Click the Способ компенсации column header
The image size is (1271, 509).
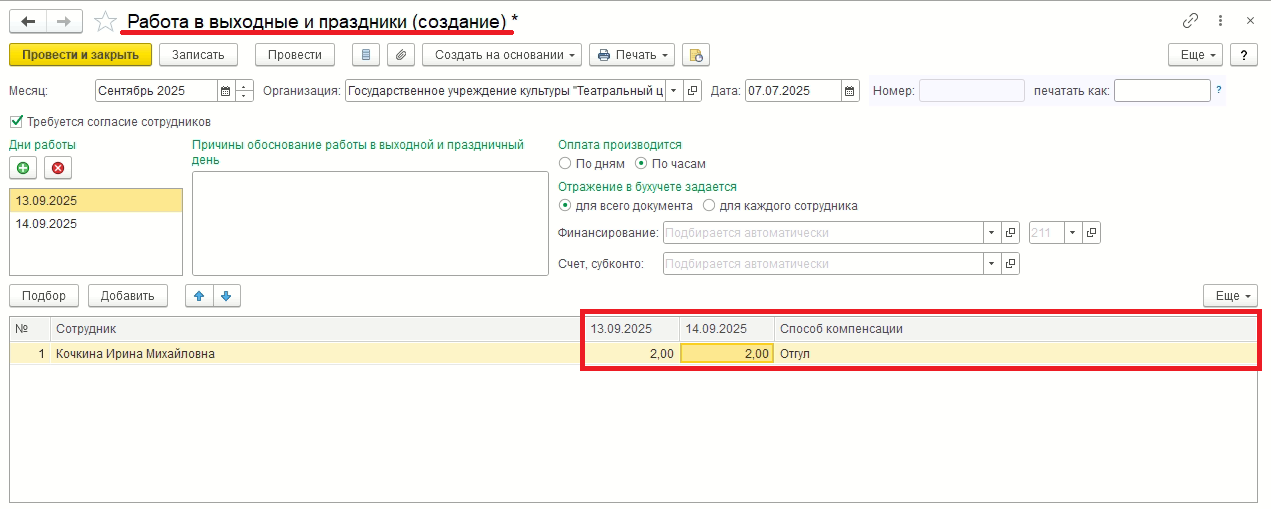(1015, 328)
